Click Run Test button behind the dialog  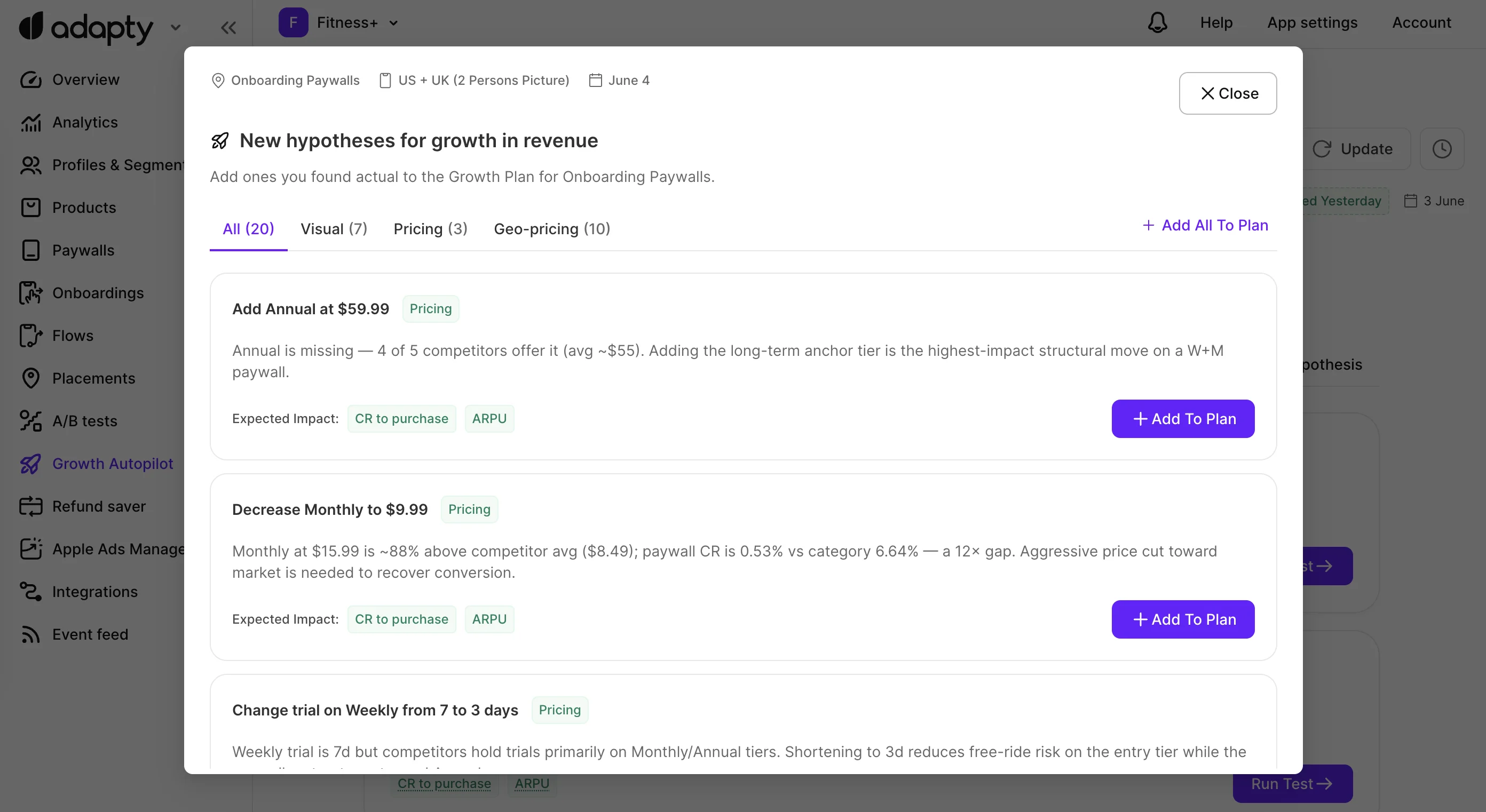(x=1293, y=784)
